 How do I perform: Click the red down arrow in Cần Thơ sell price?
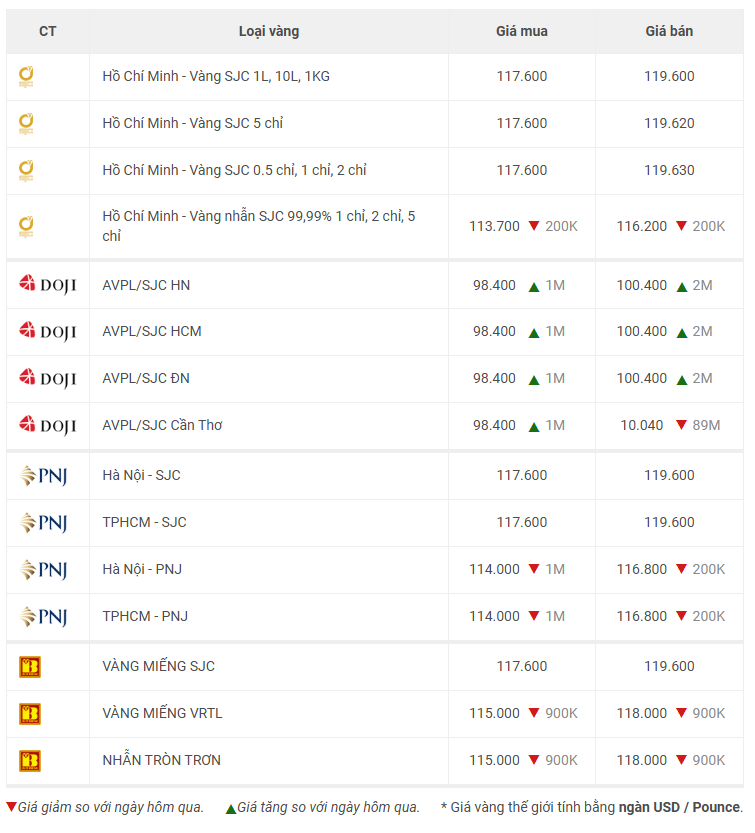(x=680, y=425)
